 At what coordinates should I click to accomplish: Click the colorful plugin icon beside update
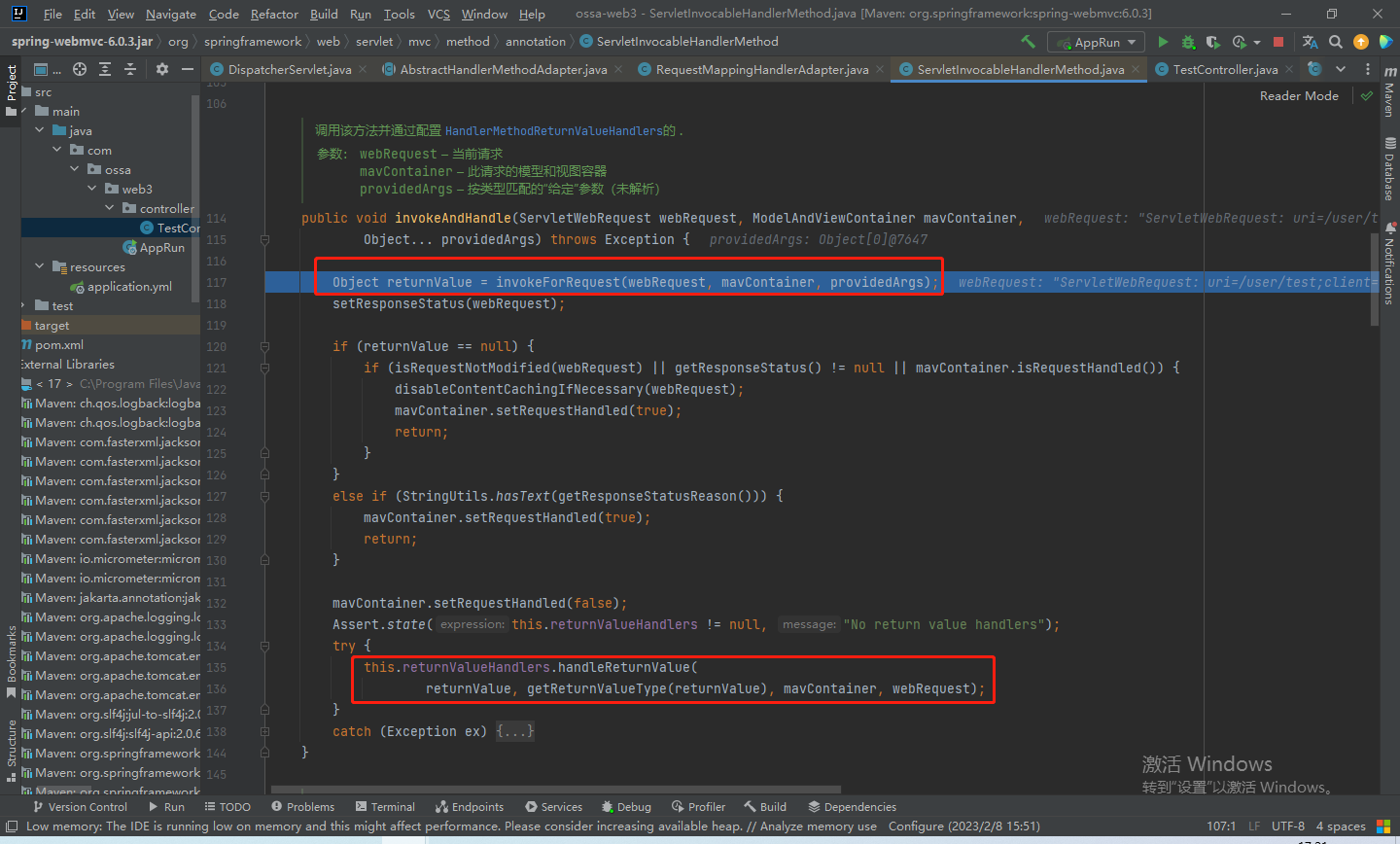(1386, 42)
